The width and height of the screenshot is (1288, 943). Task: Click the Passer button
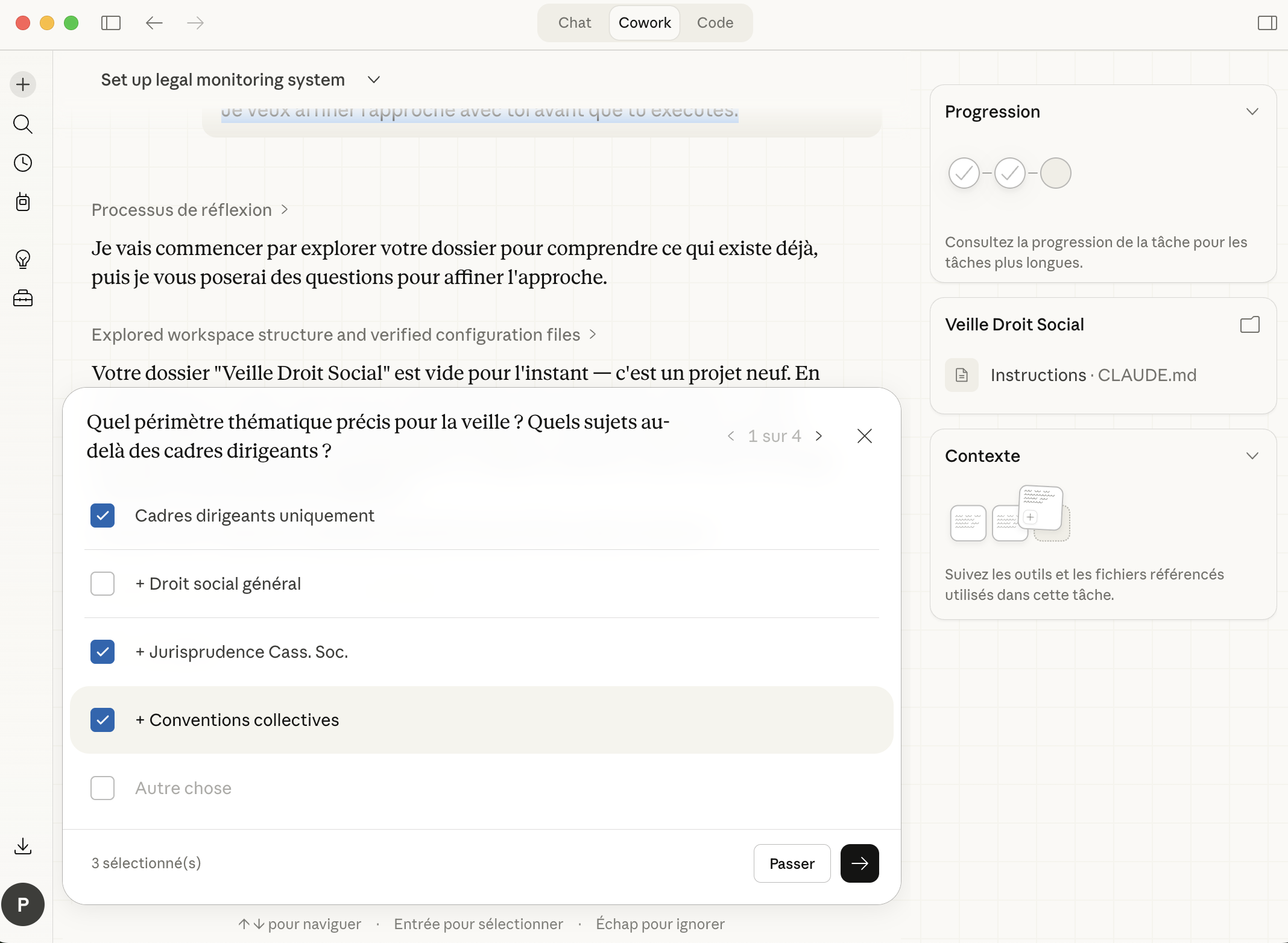[x=792, y=863]
